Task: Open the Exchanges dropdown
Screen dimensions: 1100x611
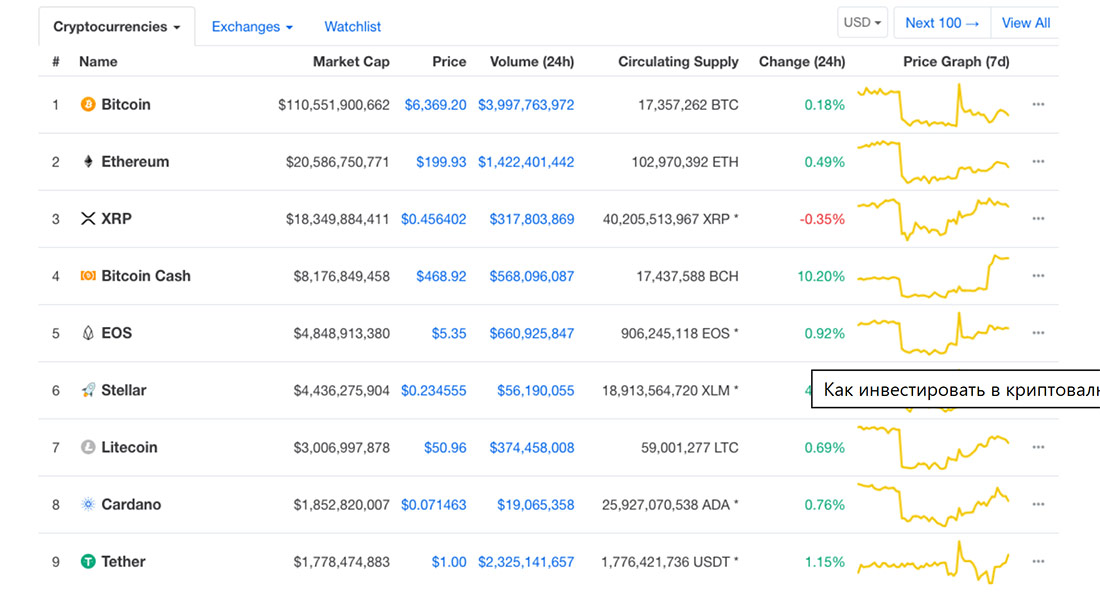Action: click(x=251, y=26)
